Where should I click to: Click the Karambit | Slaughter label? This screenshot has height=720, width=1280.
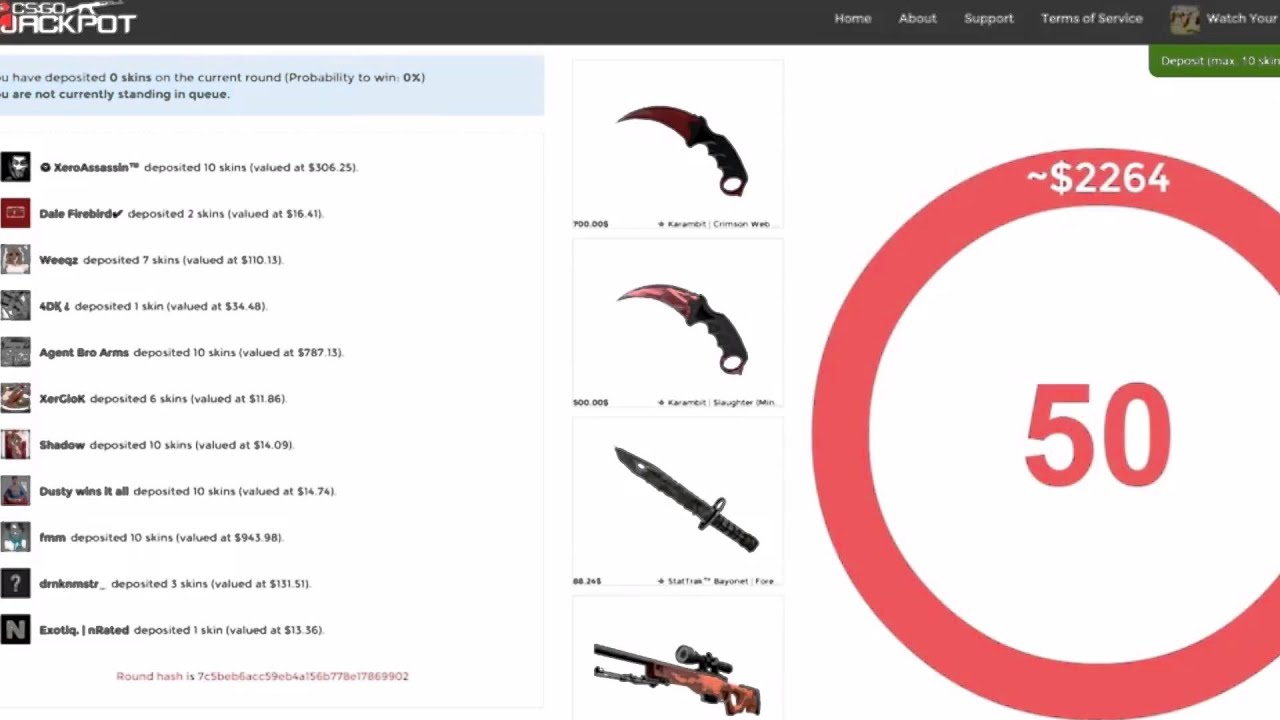[716, 402]
